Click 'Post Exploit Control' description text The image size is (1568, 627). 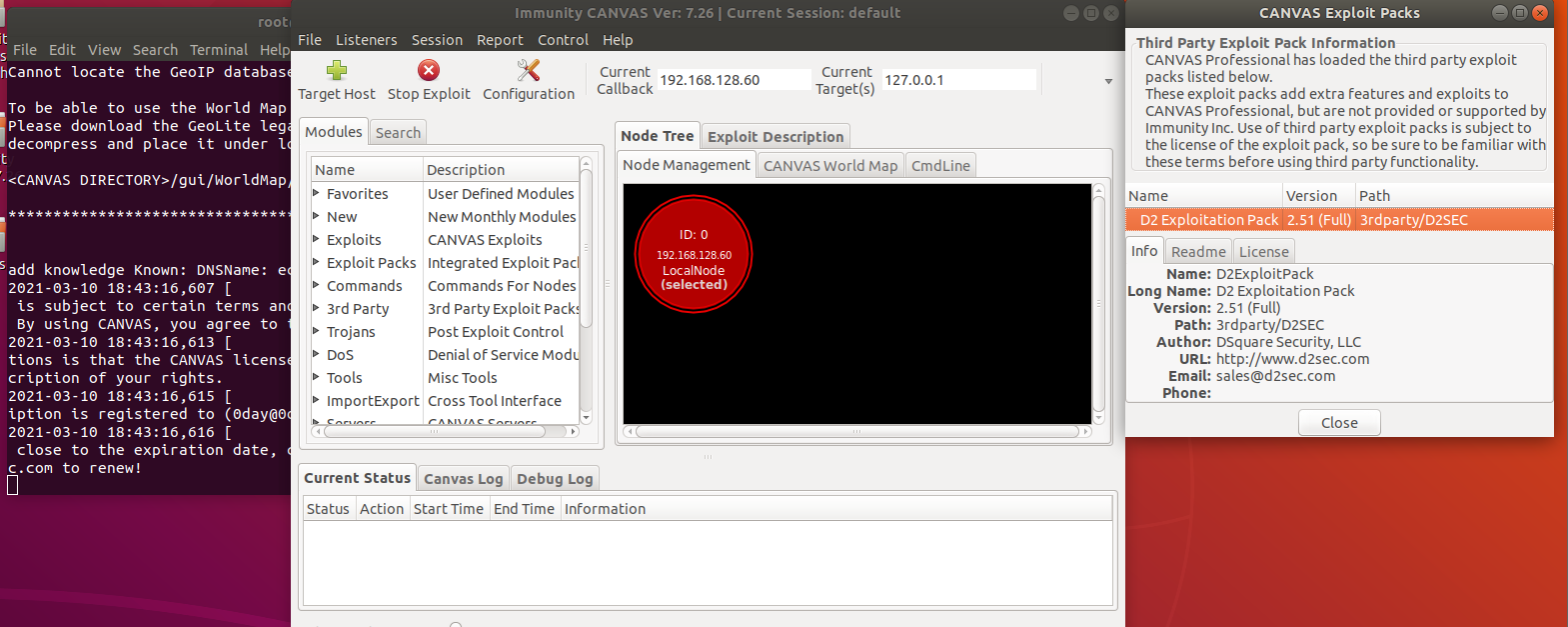pos(496,332)
